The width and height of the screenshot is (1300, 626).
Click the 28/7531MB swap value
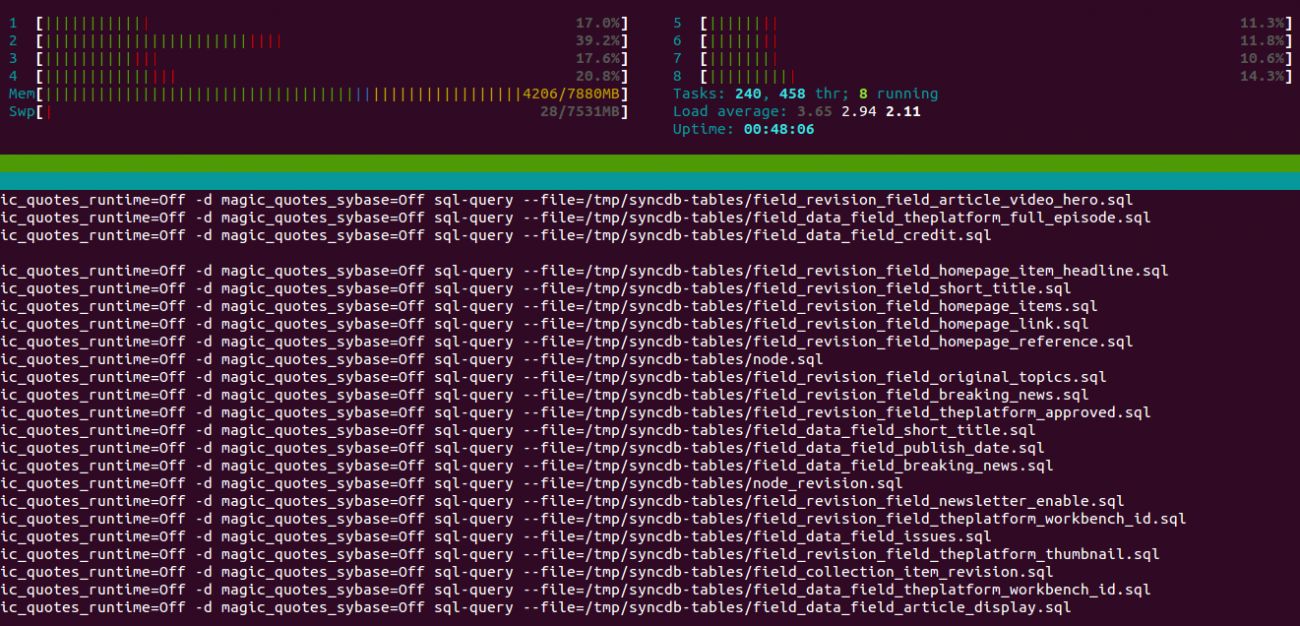580,112
